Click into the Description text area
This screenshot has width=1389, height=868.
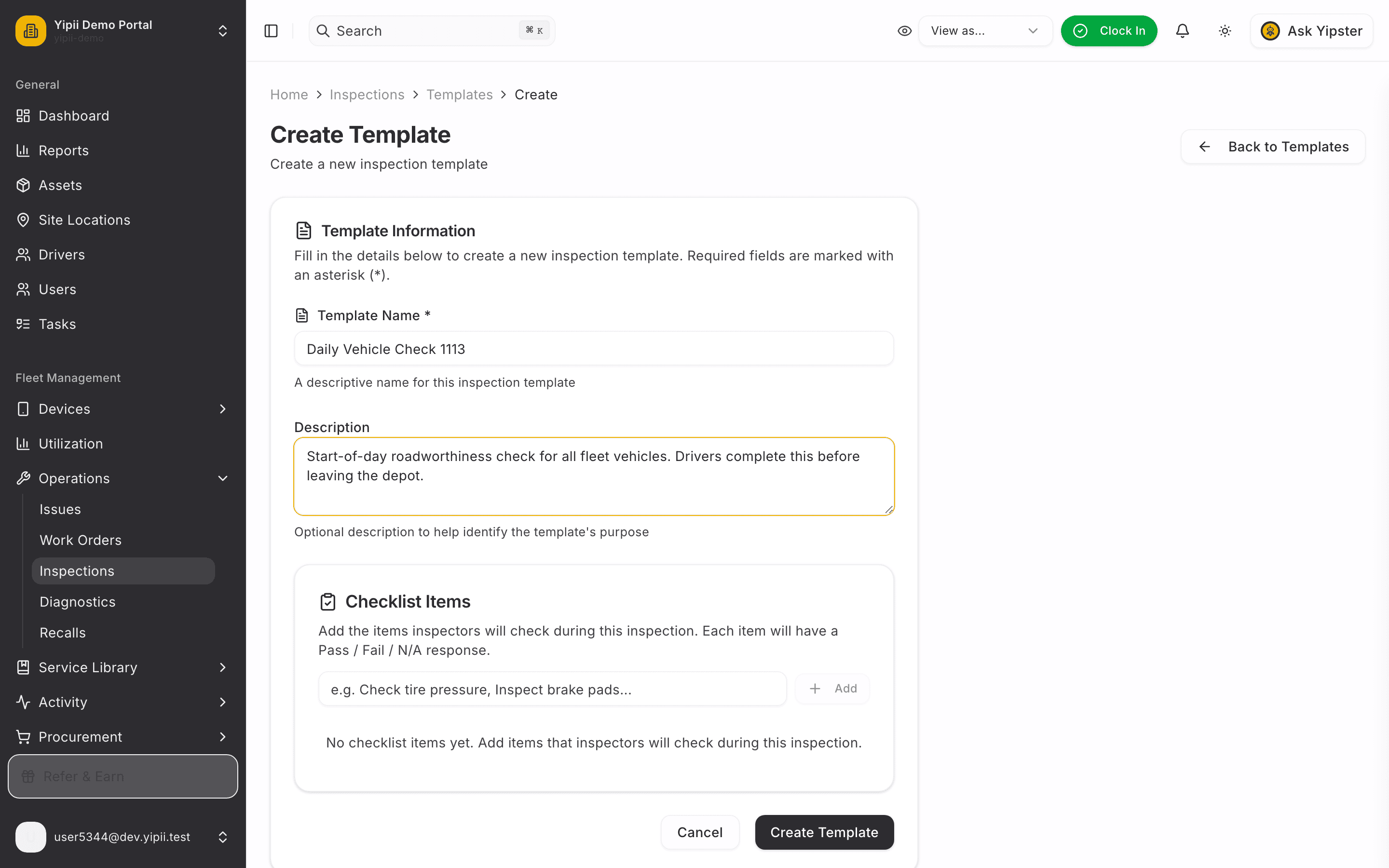(x=594, y=476)
